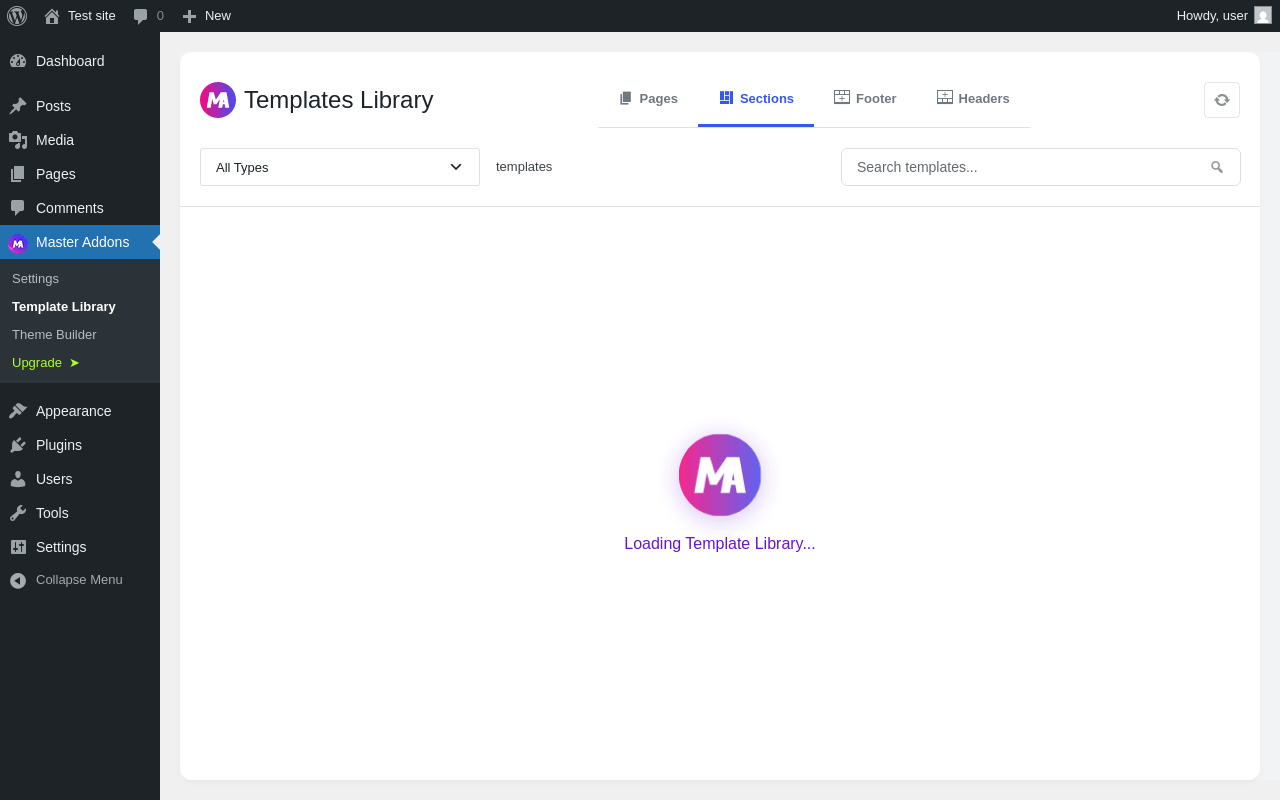Focus the Search templates field
Viewport: 1280px width, 800px height.
tap(1041, 167)
